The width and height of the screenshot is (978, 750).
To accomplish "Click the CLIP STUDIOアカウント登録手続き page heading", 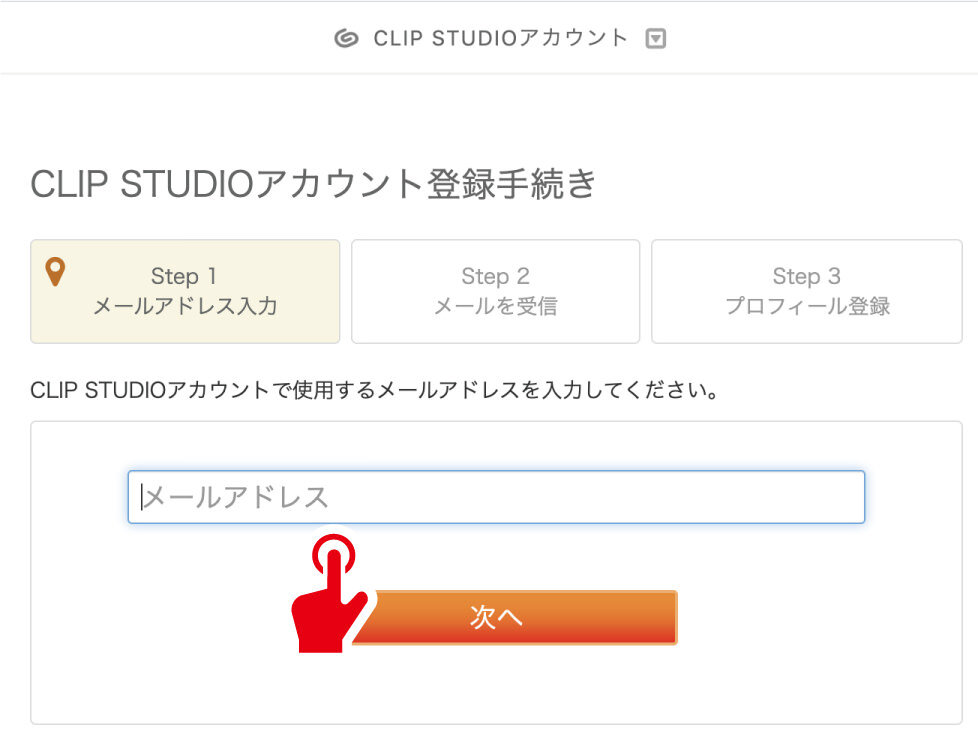I will coord(313,185).
